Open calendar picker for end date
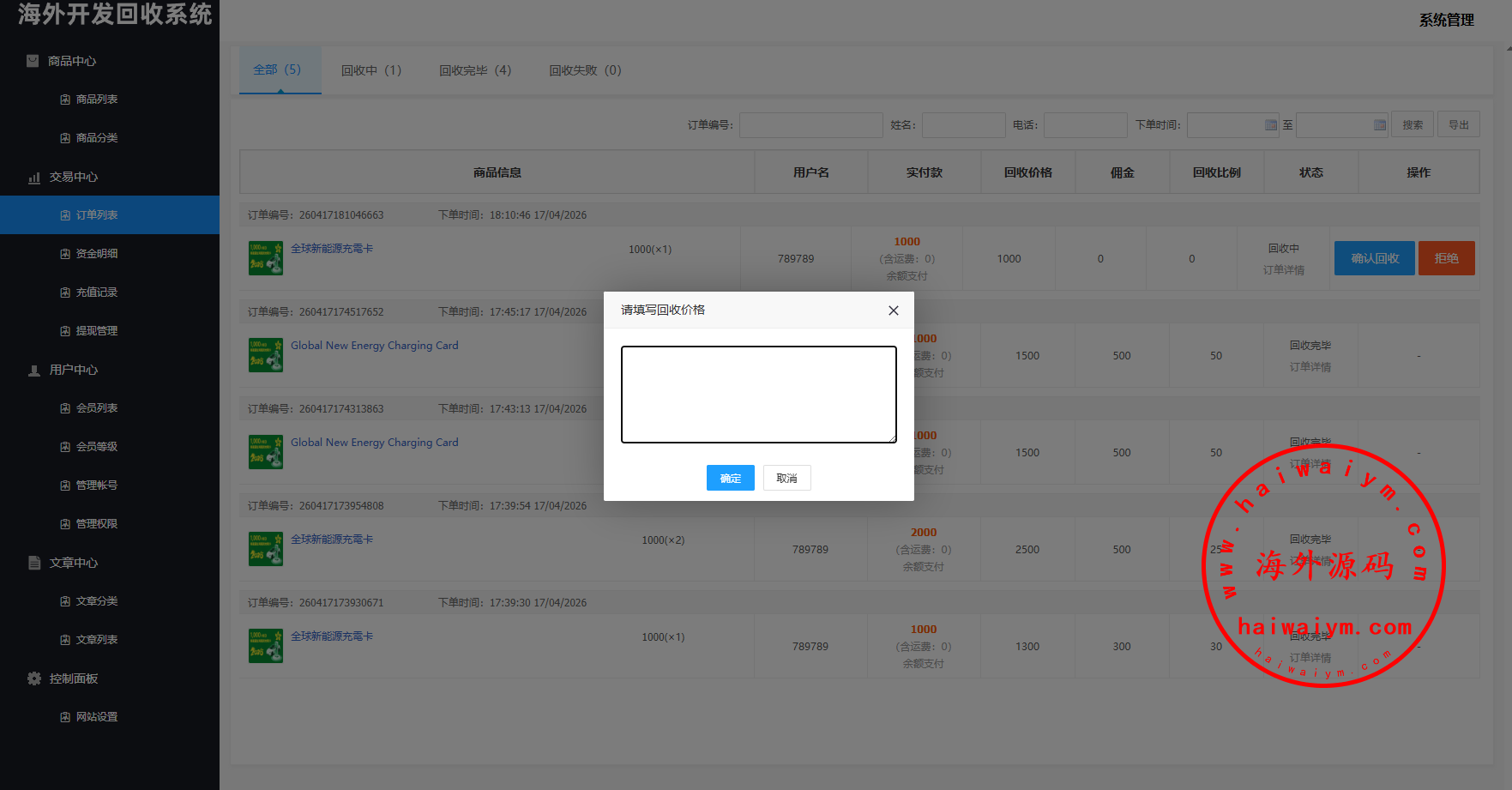Image resolution: width=1512 pixels, height=790 pixels. 1380,125
